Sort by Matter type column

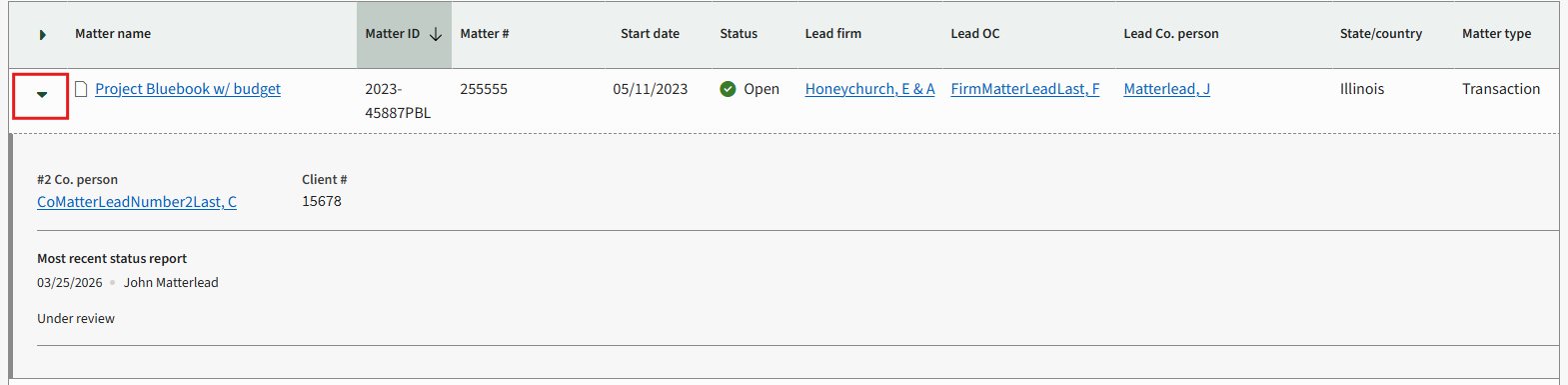coord(1496,34)
